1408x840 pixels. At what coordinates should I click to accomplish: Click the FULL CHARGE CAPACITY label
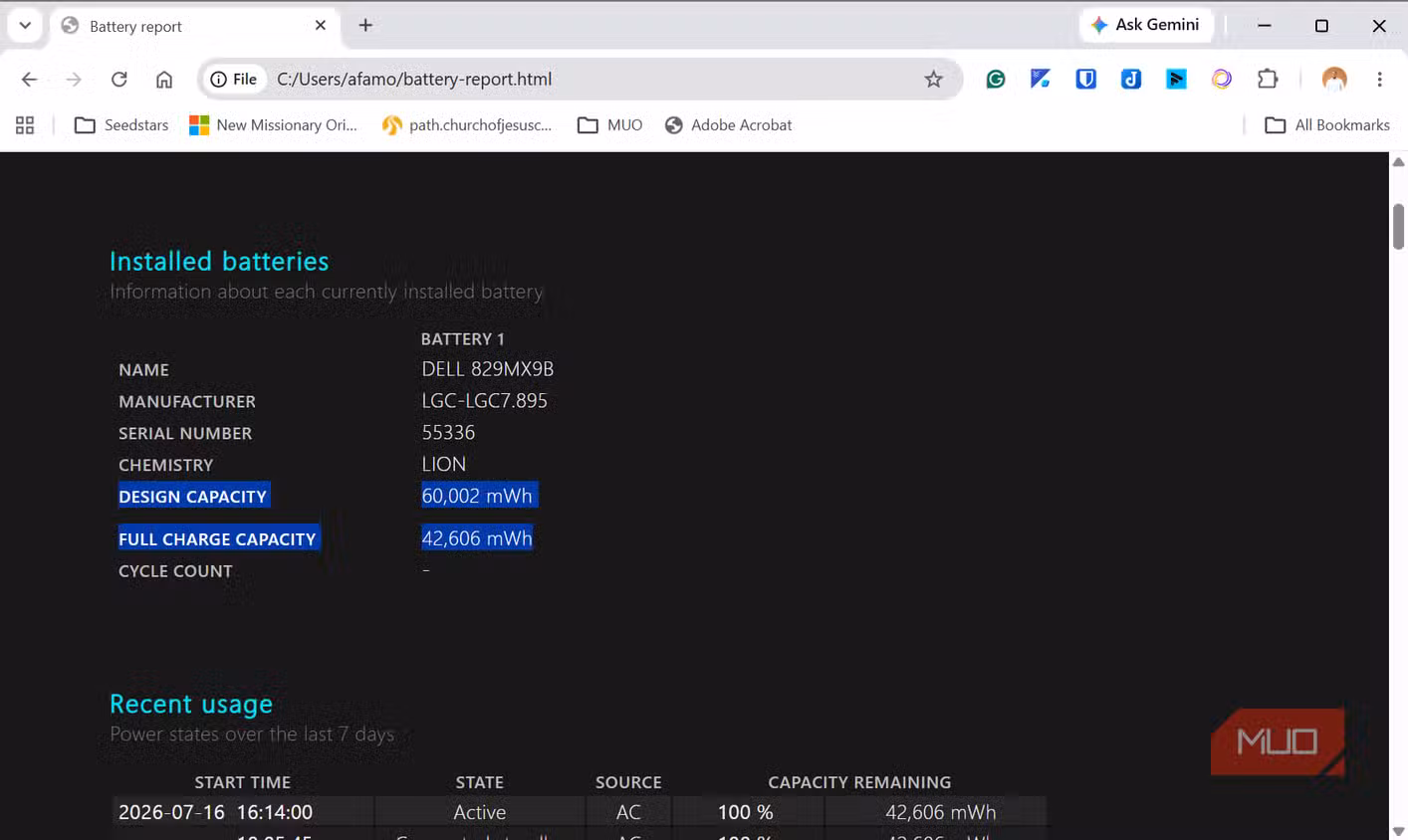click(x=217, y=538)
